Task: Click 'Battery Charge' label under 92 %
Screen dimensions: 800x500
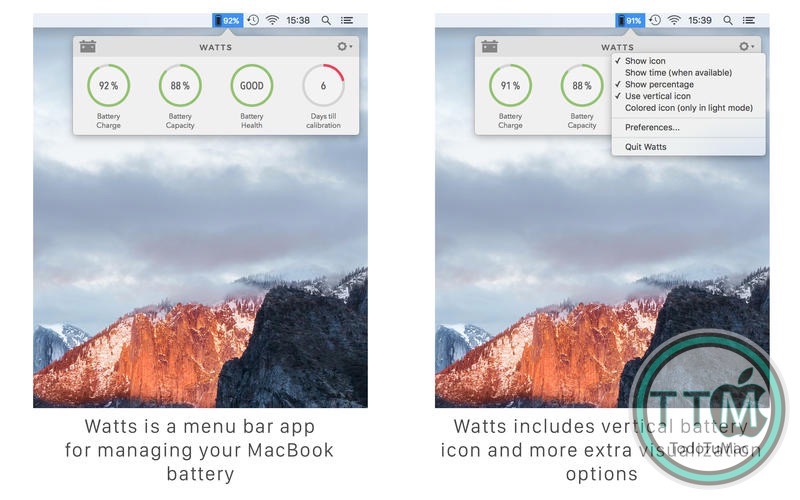Action: [108, 120]
